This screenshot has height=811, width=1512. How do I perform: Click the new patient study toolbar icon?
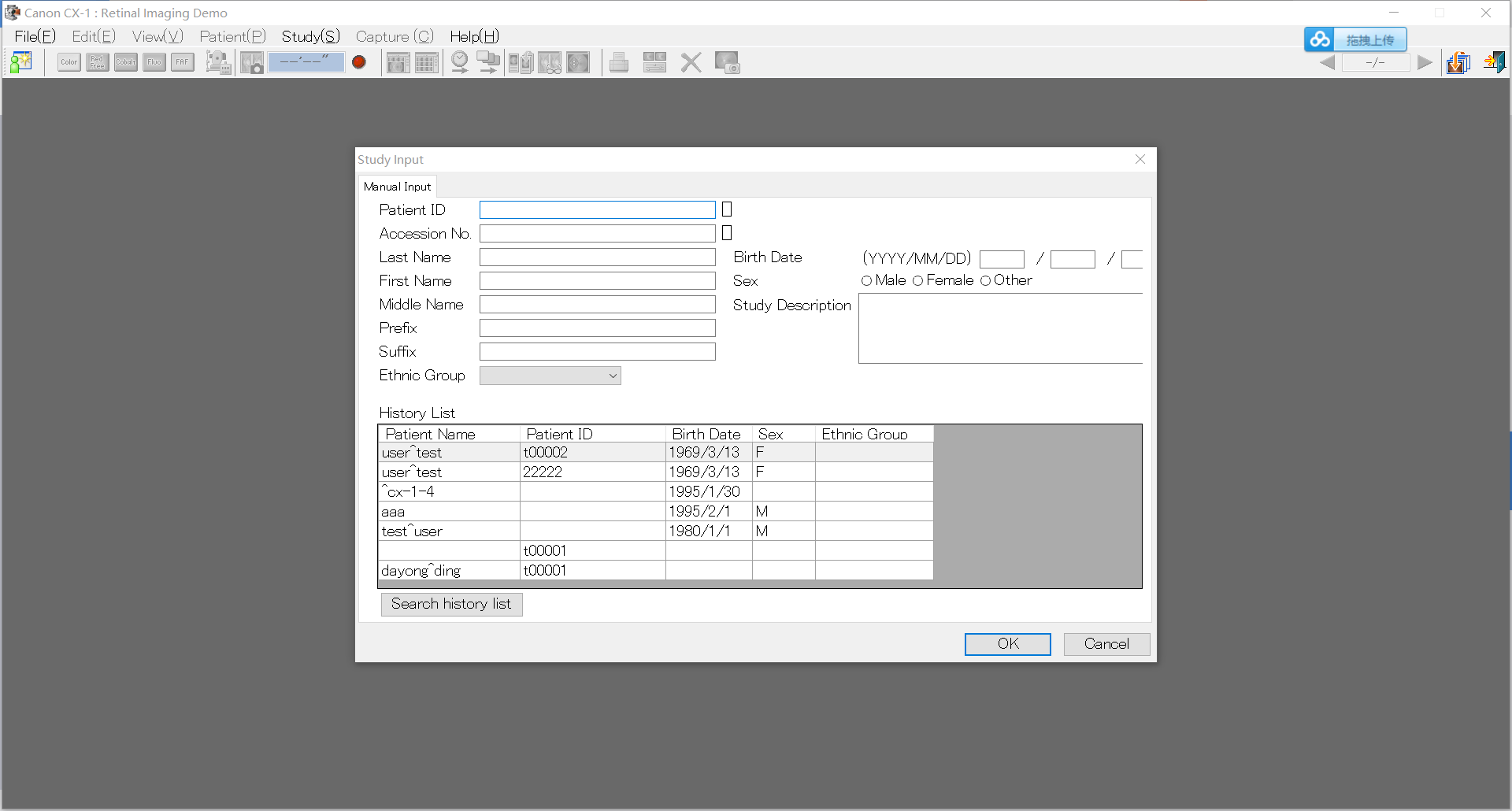21,62
